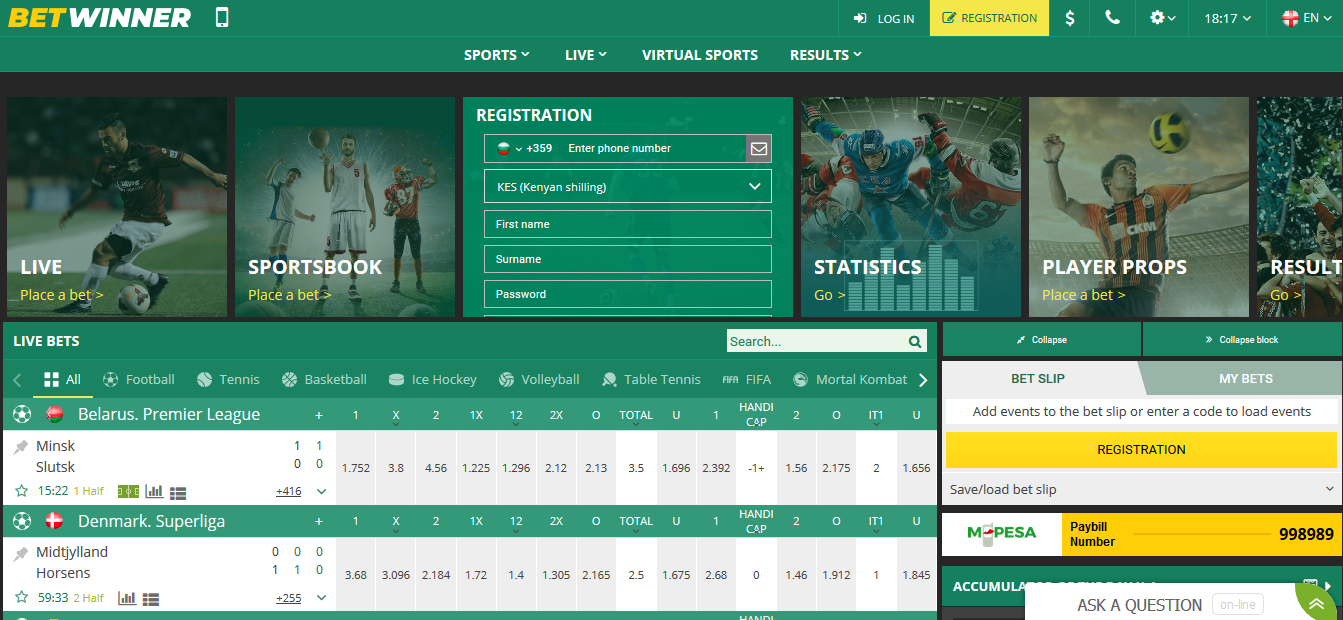Pin the Minsk vs Slutsk match
Screen dimensions: 1343x620
click(21, 447)
